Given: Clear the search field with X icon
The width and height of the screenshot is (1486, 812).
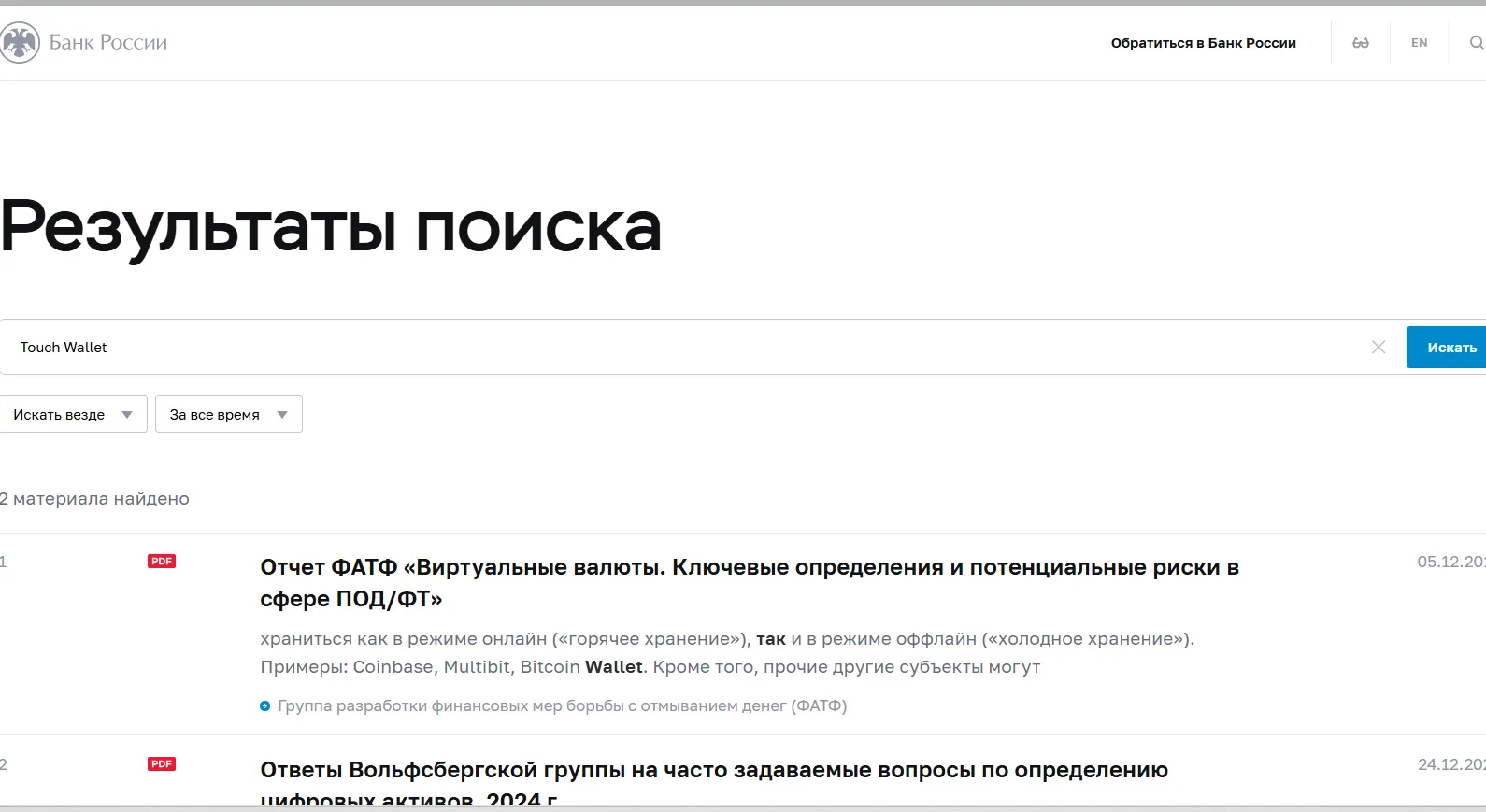Looking at the screenshot, I should pyautogui.click(x=1379, y=348).
